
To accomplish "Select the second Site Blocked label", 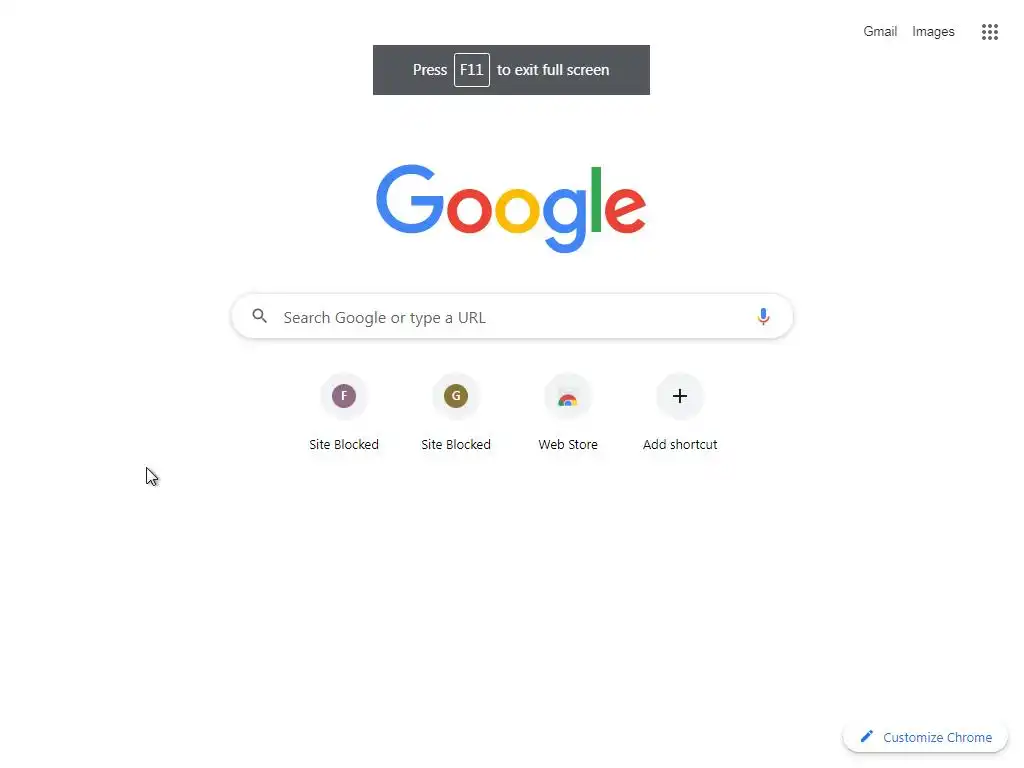I will click(456, 445).
